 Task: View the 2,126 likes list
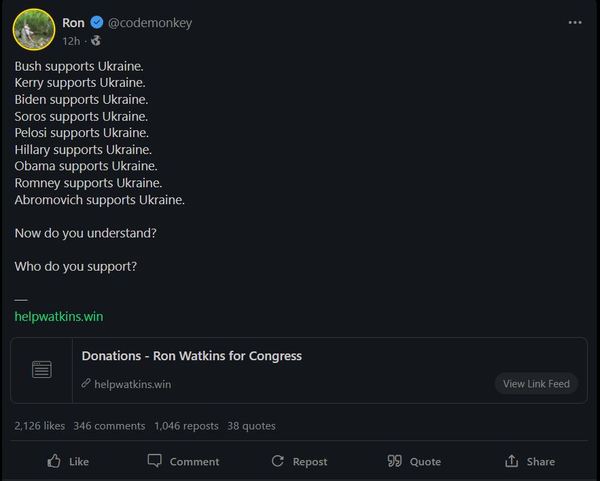pos(40,426)
